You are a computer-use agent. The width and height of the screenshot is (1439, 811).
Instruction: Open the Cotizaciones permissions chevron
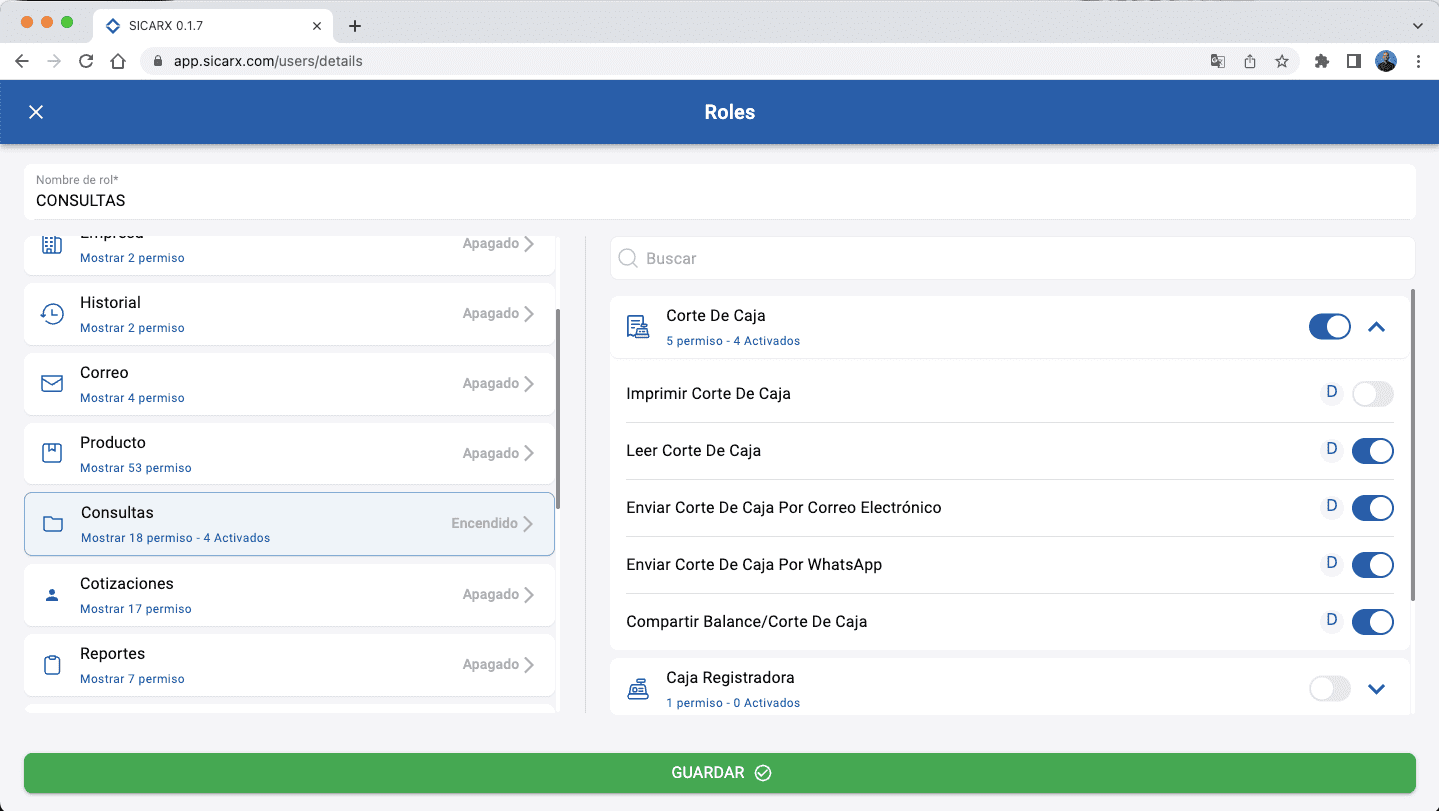529,595
